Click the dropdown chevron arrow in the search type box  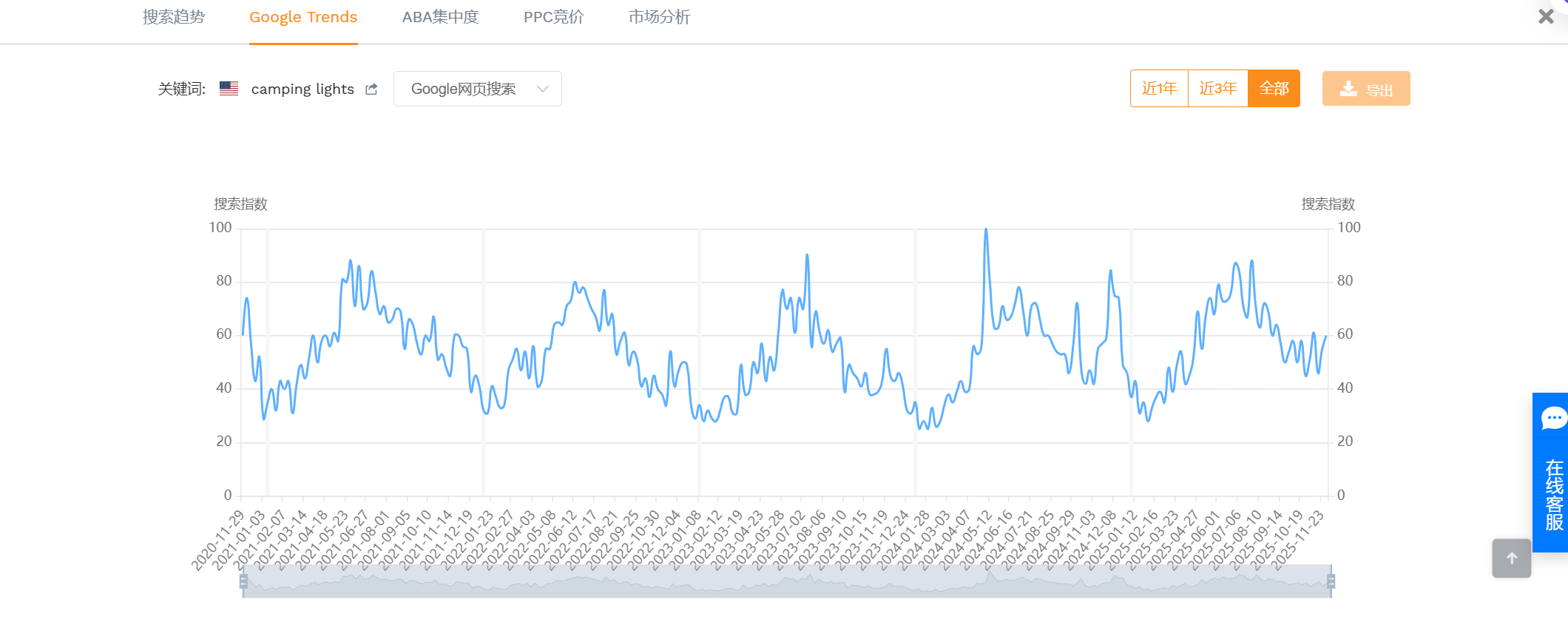(x=543, y=89)
